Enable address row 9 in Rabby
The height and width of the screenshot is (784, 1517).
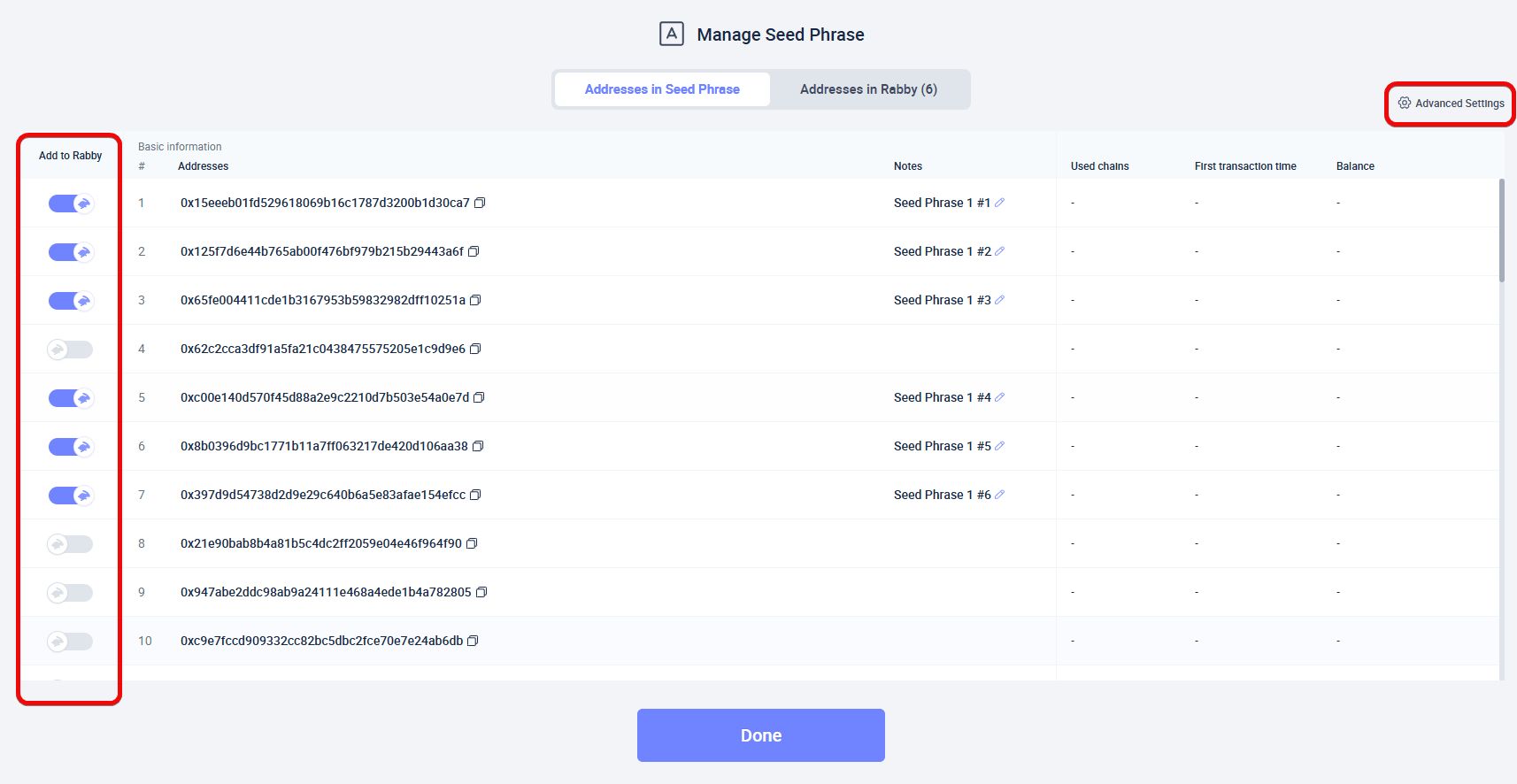(70, 593)
